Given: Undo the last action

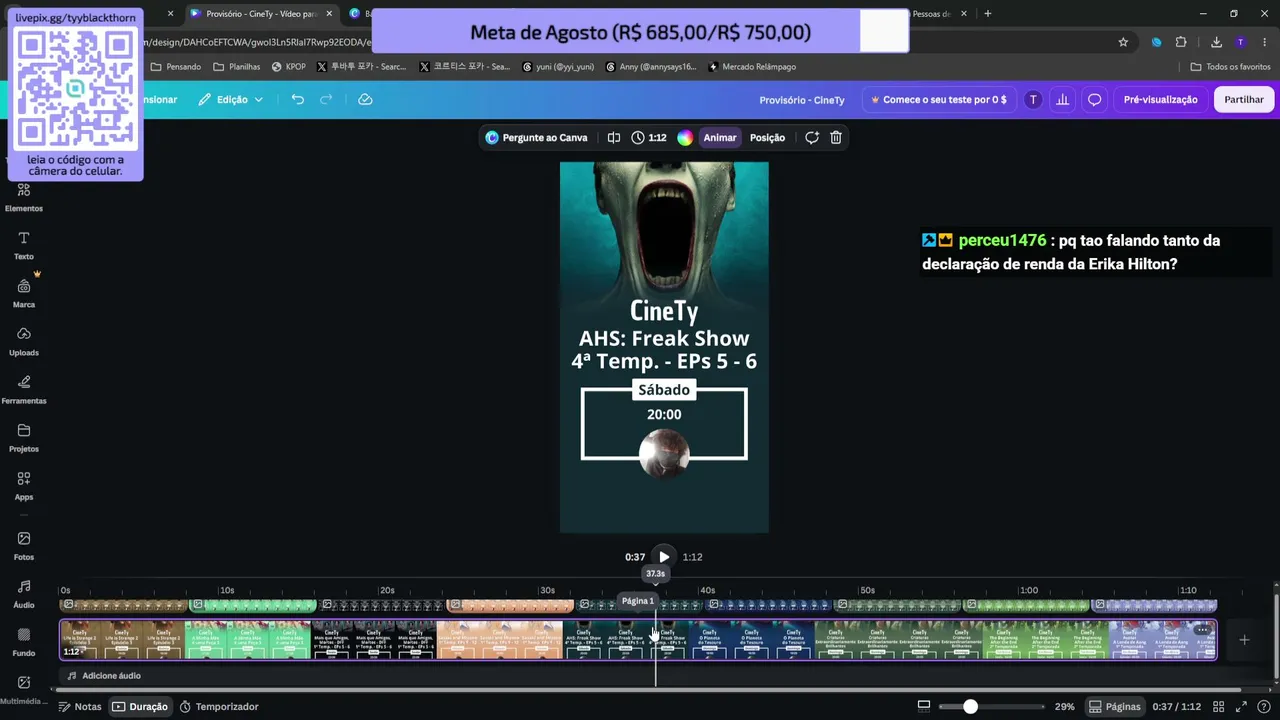Looking at the screenshot, I should (x=297, y=100).
